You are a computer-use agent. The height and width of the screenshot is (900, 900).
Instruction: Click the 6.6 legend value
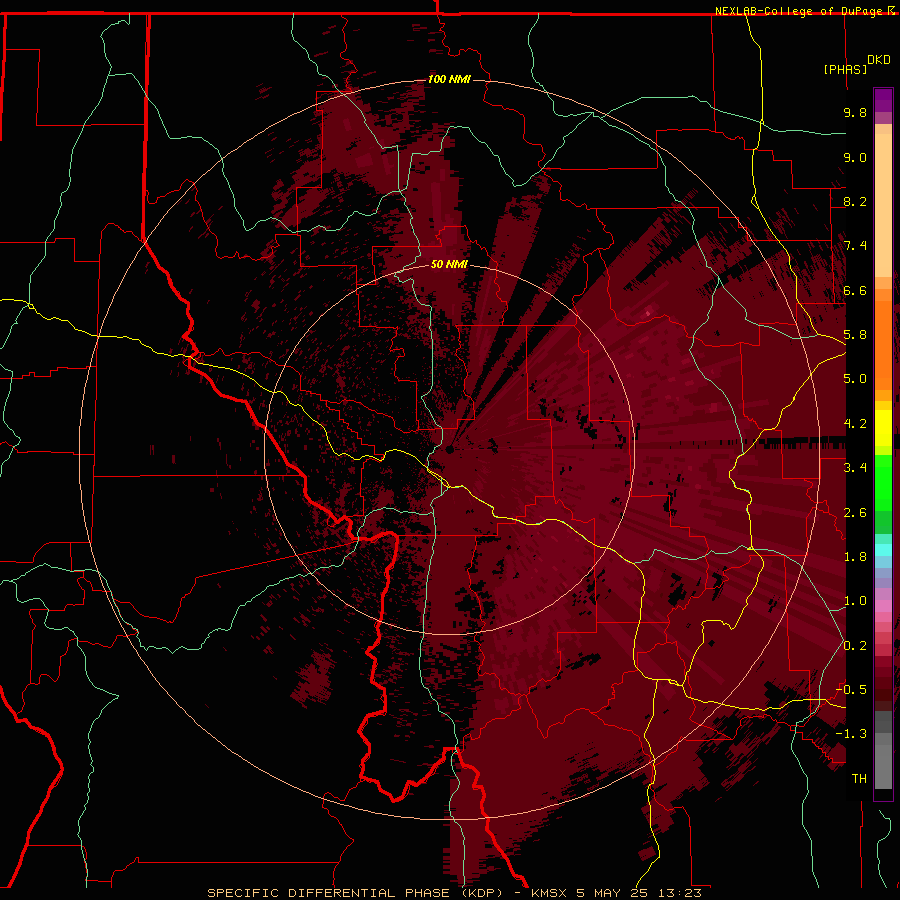(x=855, y=290)
